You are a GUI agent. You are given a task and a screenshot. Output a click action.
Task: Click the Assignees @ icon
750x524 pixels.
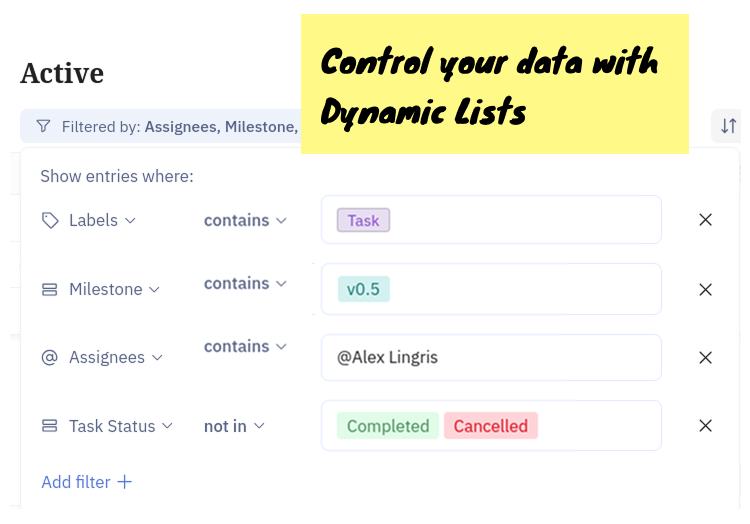click(50, 357)
